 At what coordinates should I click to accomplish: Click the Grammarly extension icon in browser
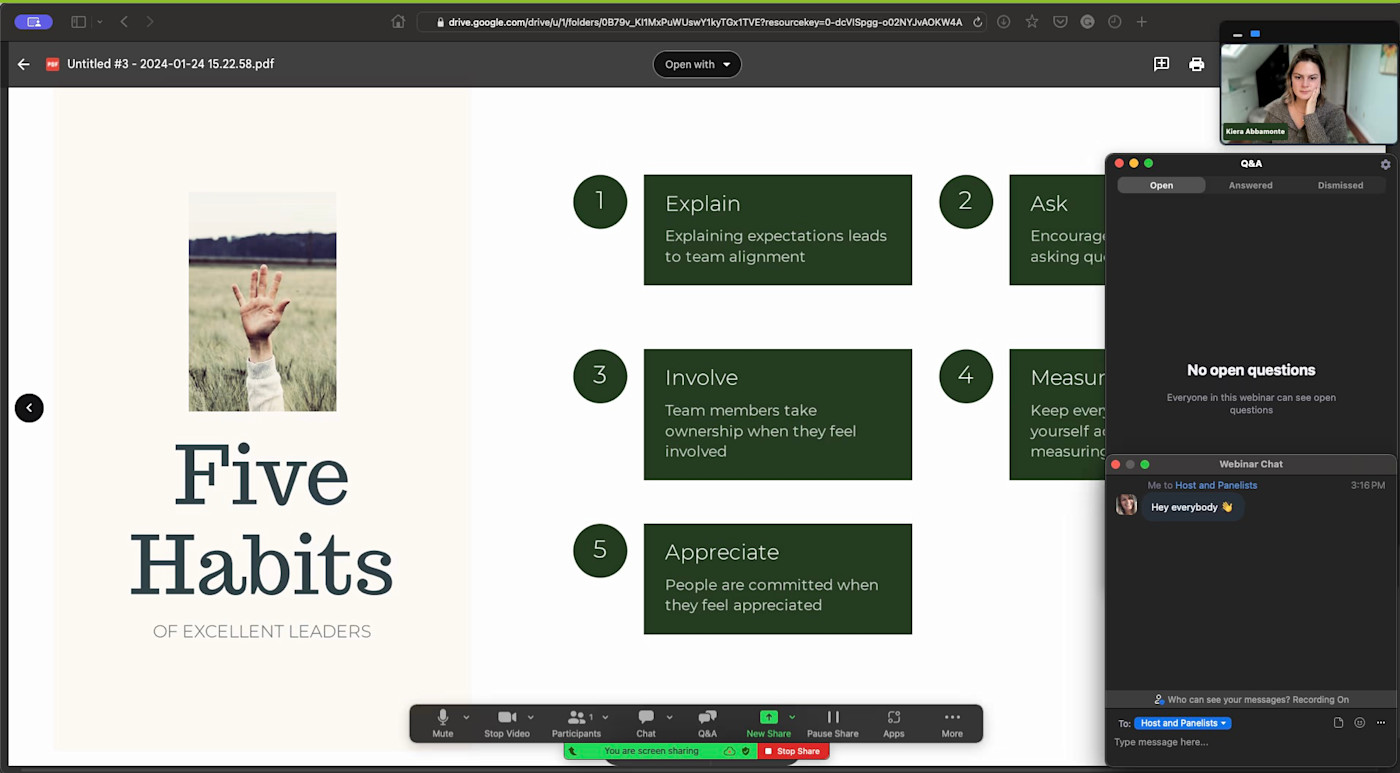(x=1087, y=22)
